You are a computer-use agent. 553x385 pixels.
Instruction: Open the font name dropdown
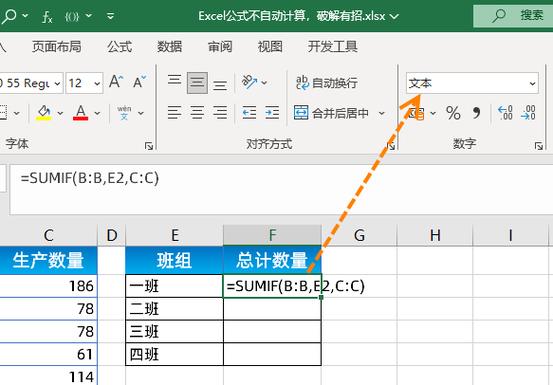pyautogui.click(x=57, y=84)
